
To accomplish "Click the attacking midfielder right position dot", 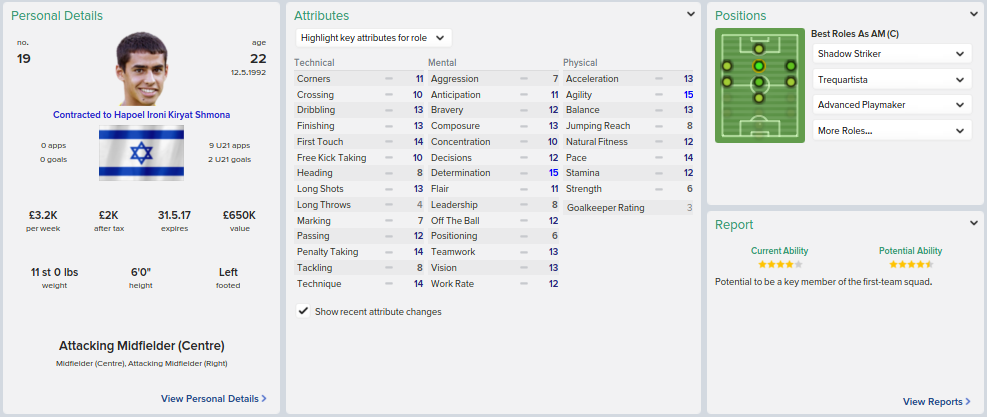I will (791, 66).
